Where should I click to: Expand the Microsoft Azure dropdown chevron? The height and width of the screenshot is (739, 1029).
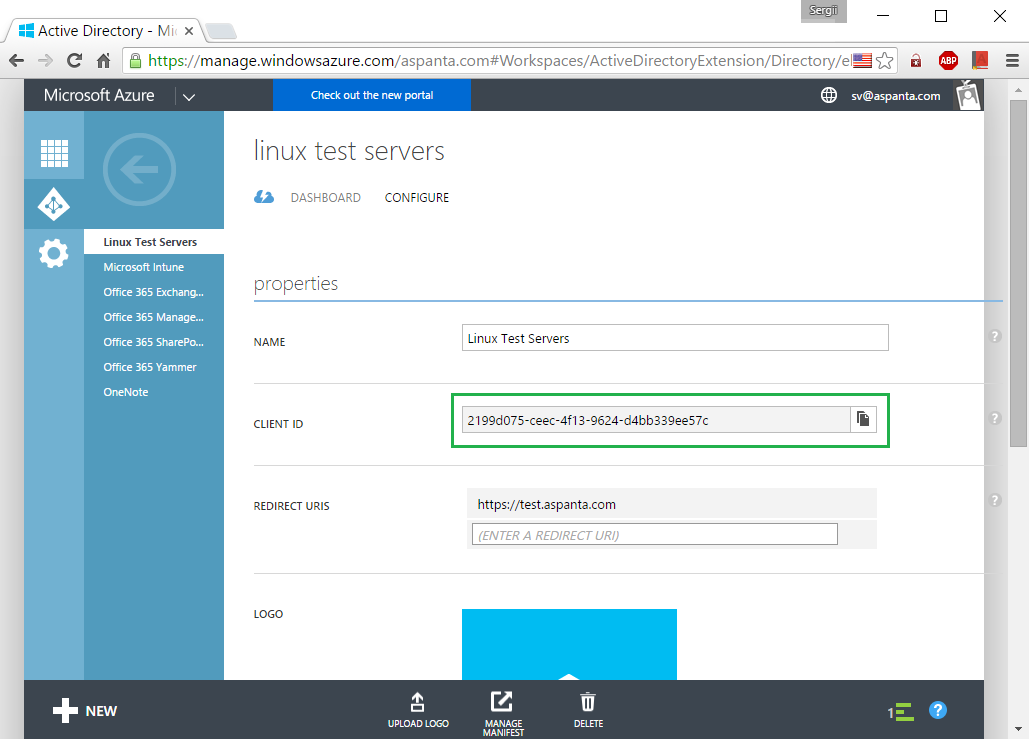point(189,95)
